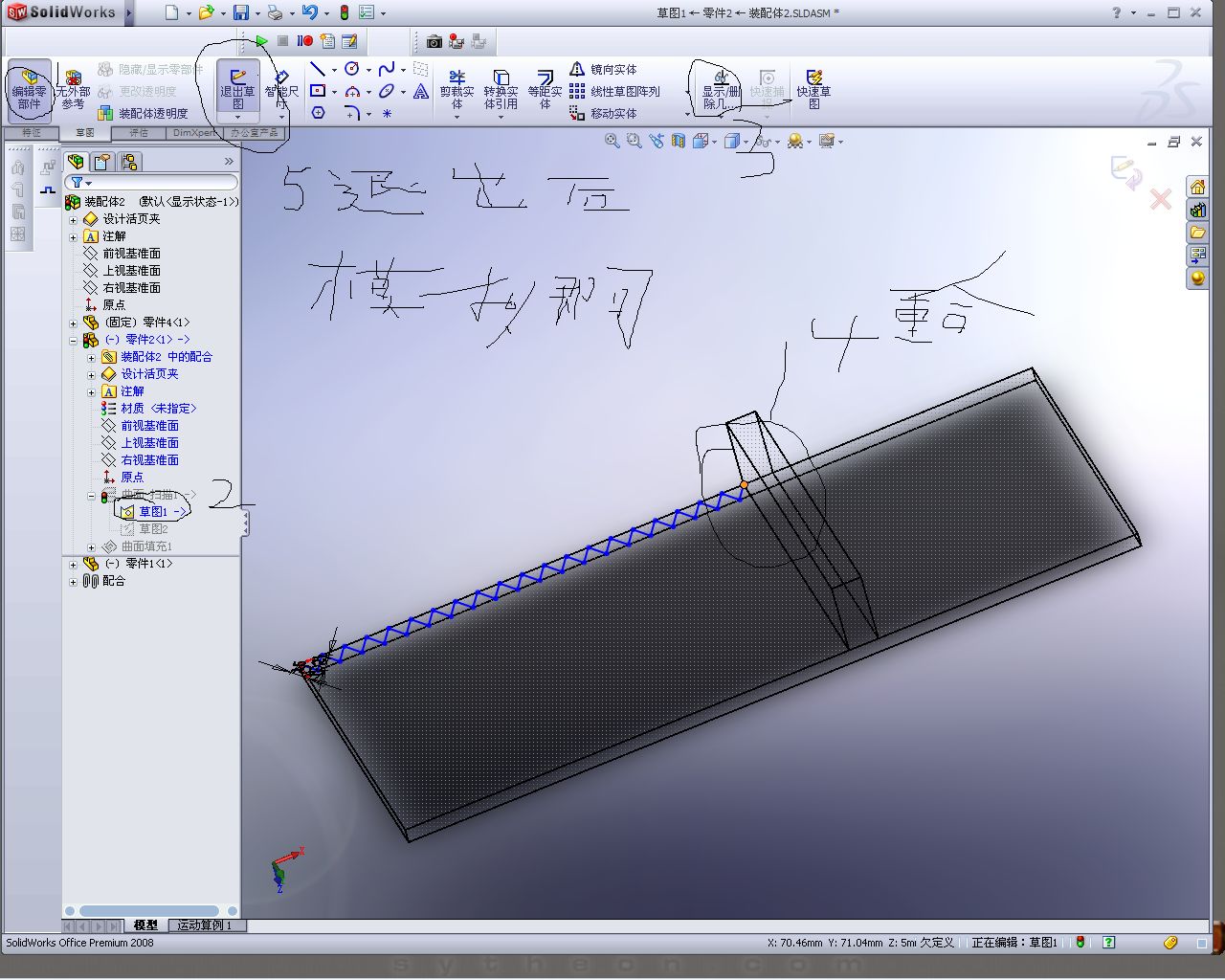Create a new document from the toolbar
The height and width of the screenshot is (980, 1225).
tap(171, 12)
